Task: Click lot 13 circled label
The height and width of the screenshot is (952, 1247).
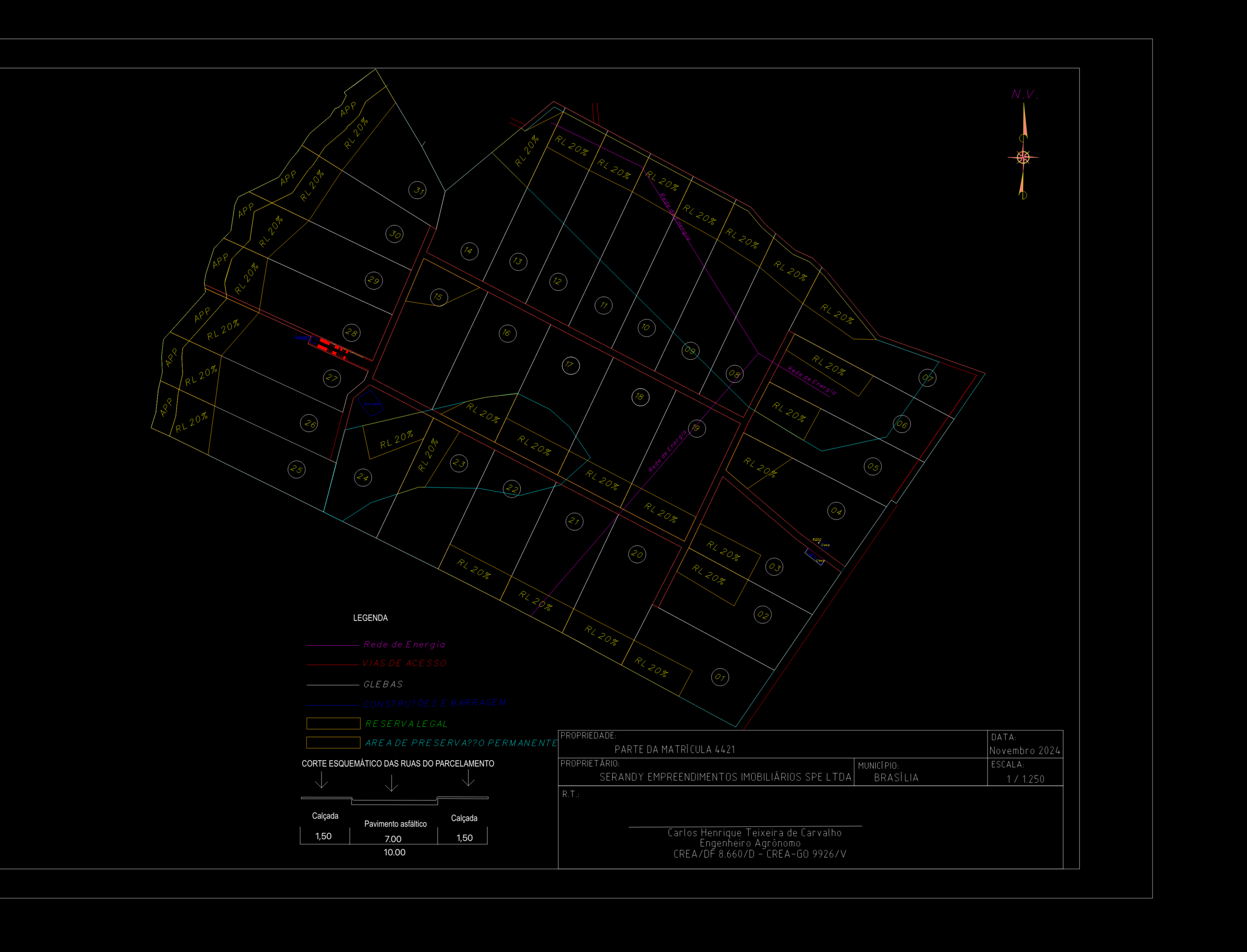Action: pos(518,261)
